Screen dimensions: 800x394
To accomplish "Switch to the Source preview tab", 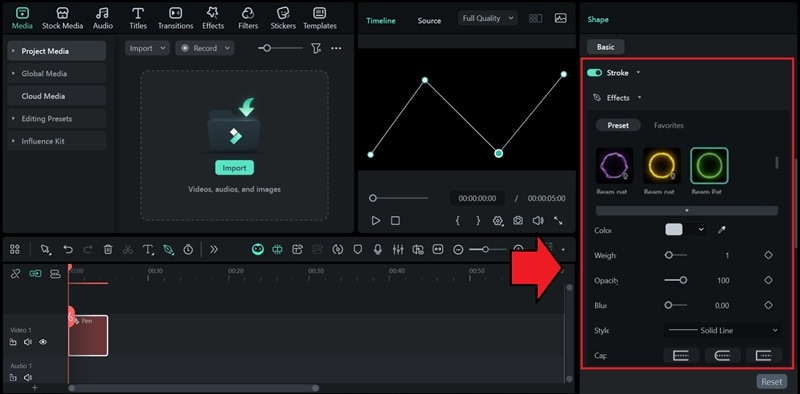I will pos(429,20).
